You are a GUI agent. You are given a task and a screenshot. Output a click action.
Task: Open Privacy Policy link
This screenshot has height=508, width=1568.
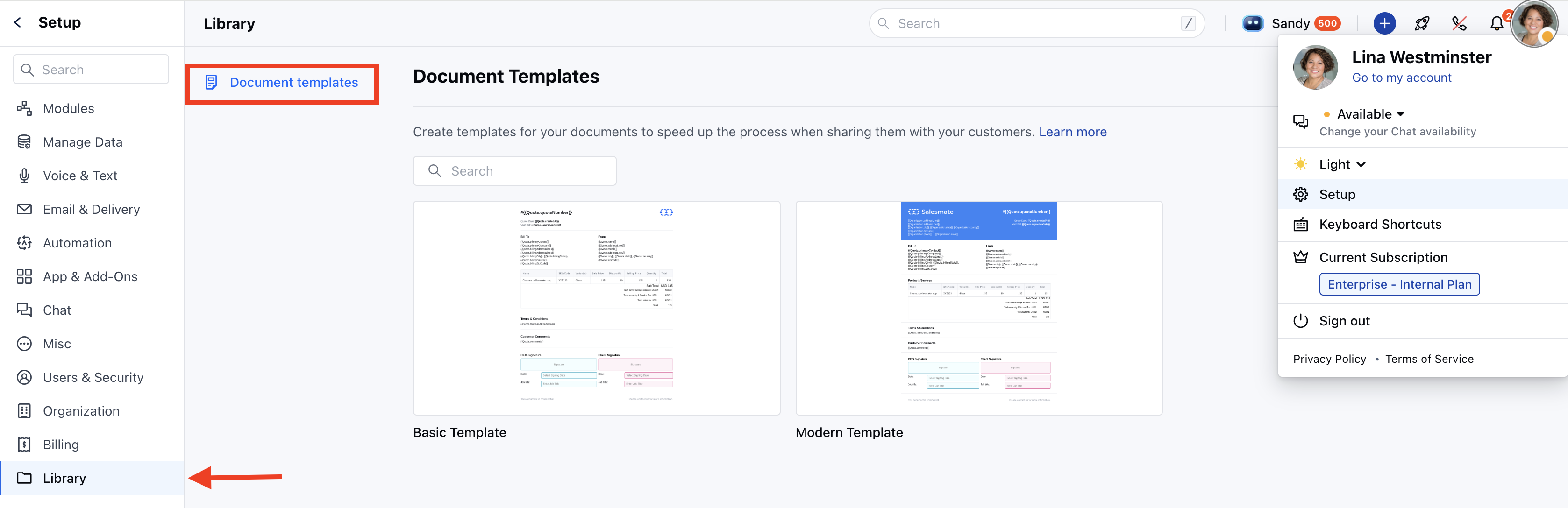(1329, 359)
